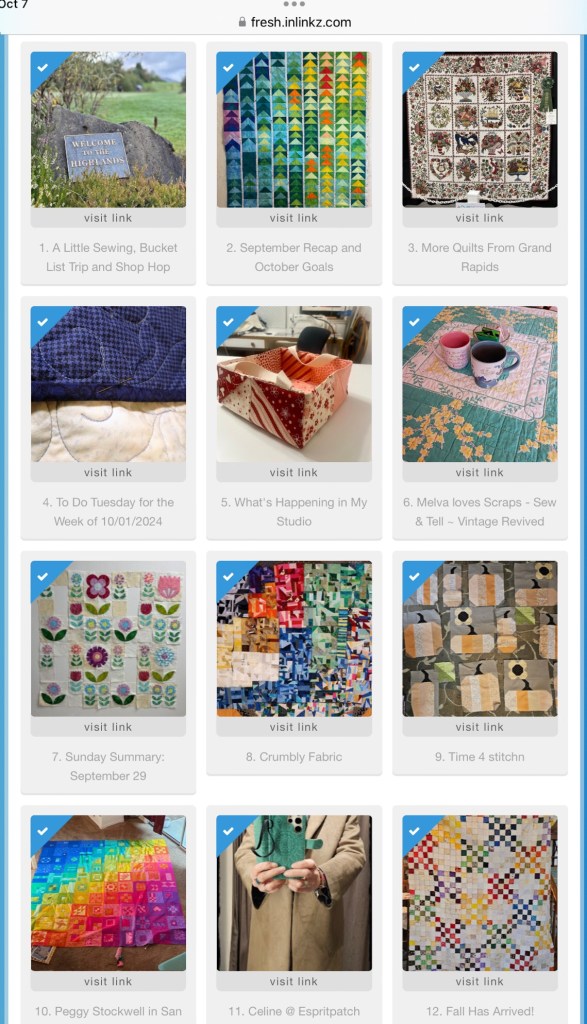Image resolution: width=587 pixels, height=1024 pixels.
Task: Click visit link under Time 4 stitchn
Action: point(480,727)
